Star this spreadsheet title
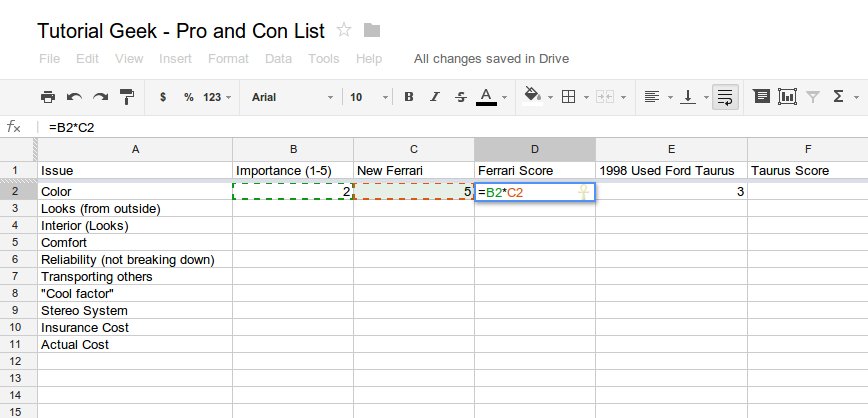868x418 pixels. (x=344, y=30)
